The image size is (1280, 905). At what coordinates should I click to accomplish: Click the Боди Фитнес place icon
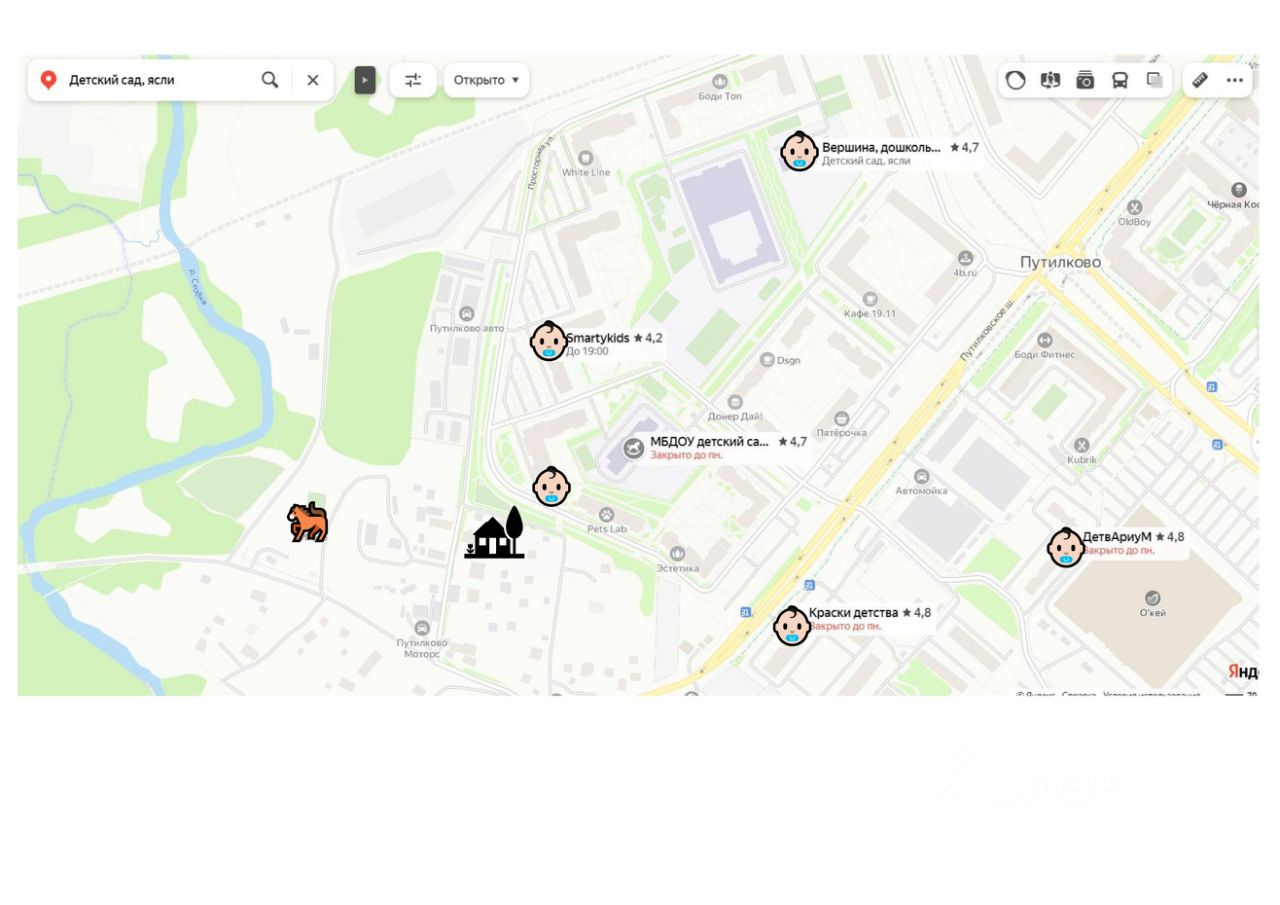click(x=1045, y=340)
